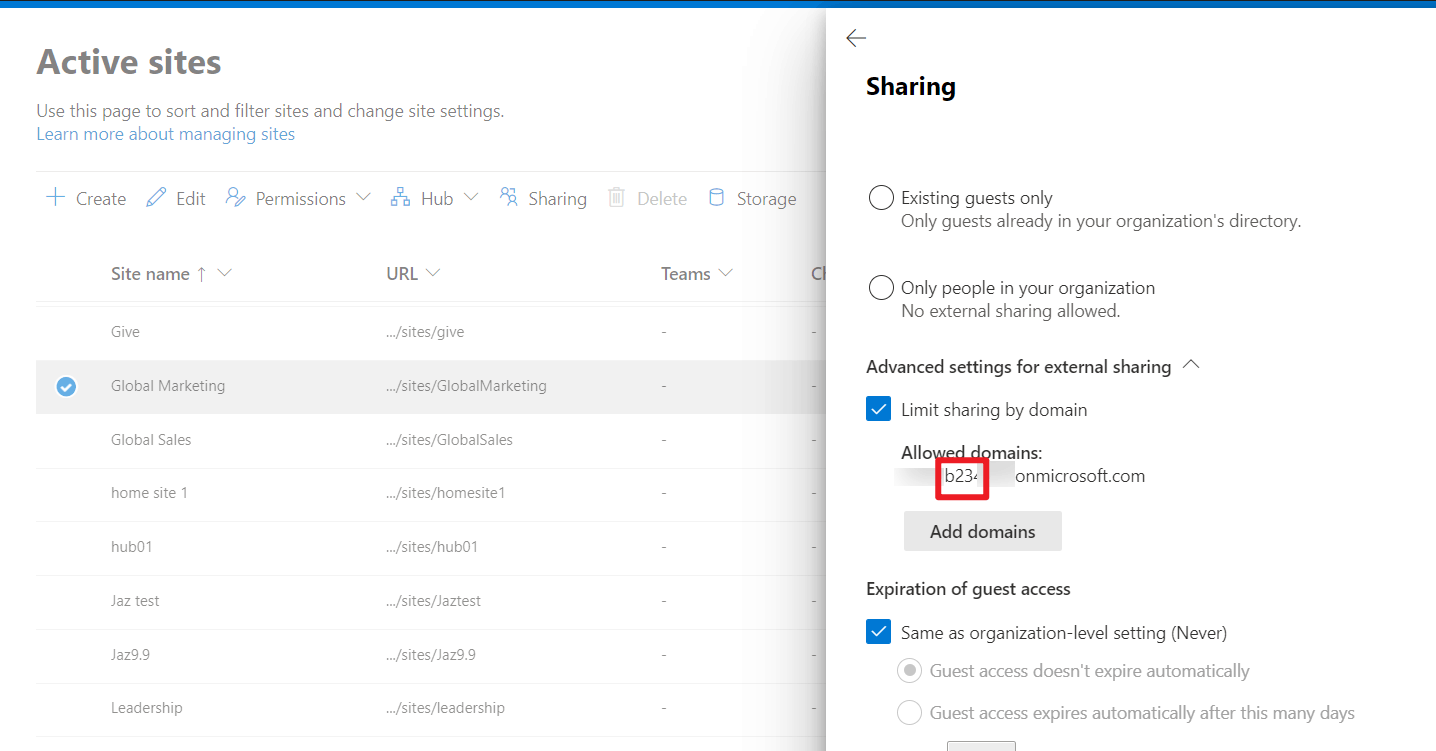Collapse Advanced settings for external sharing
Image resolution: width=1436 pixels, height=751 pixels.
[1190, 365]
